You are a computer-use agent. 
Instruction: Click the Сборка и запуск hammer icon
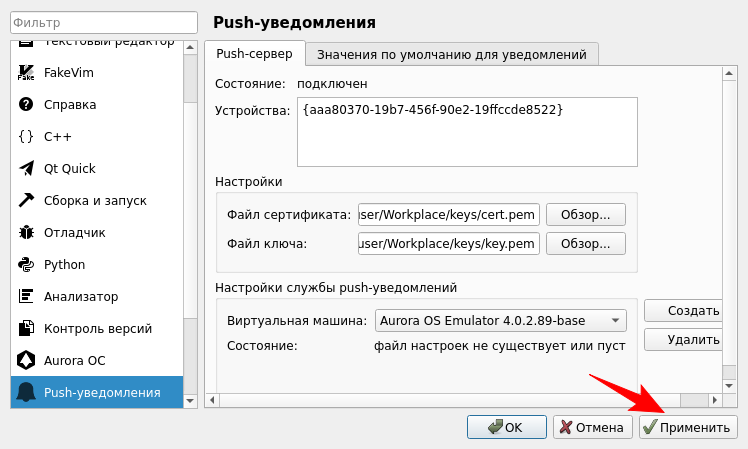26,200
